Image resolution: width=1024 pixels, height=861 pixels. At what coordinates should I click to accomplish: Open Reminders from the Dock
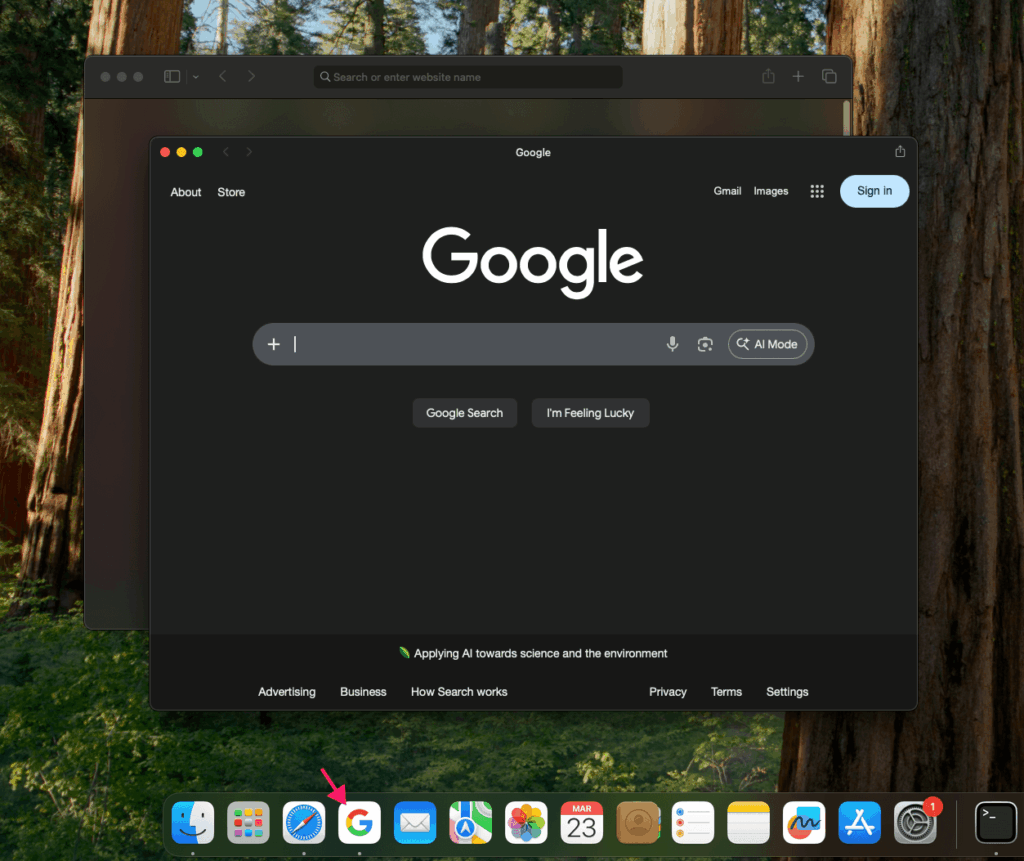pos(693,822)
